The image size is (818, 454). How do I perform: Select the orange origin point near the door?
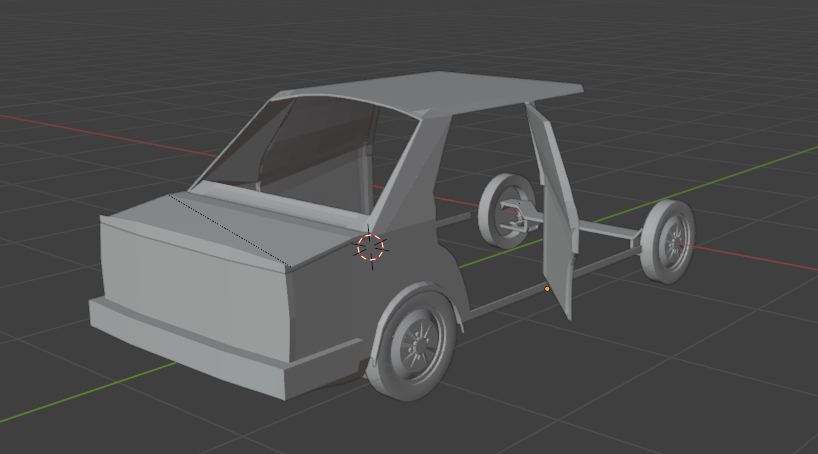[547, 289]
